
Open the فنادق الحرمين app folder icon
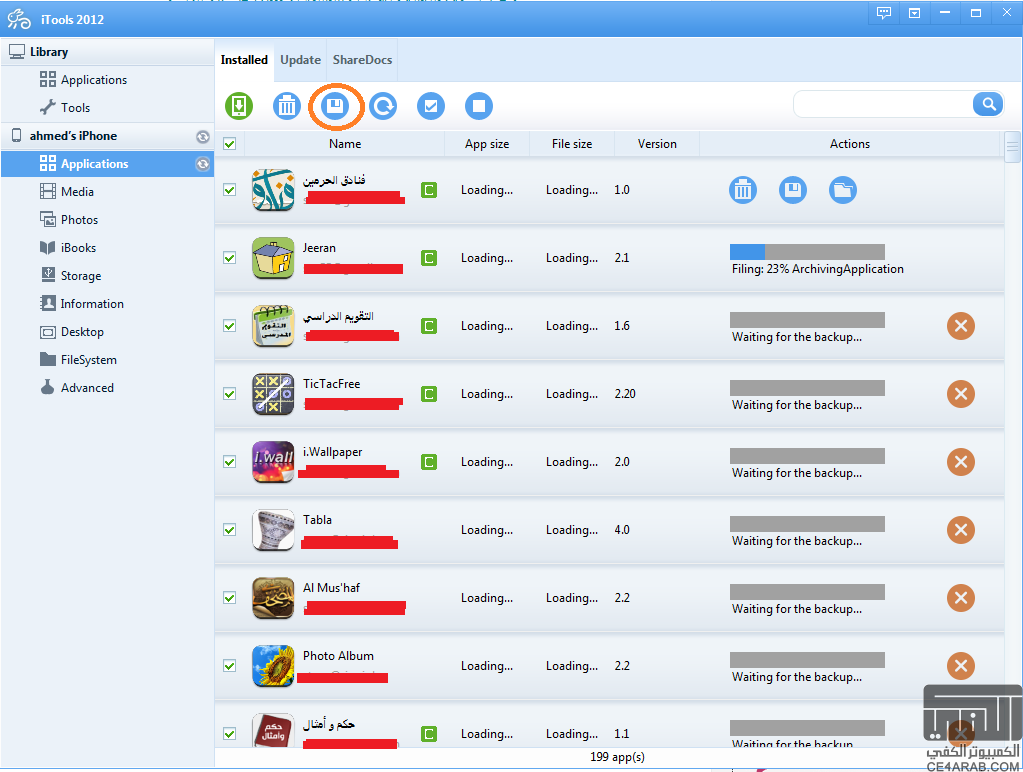pos(843,190)
